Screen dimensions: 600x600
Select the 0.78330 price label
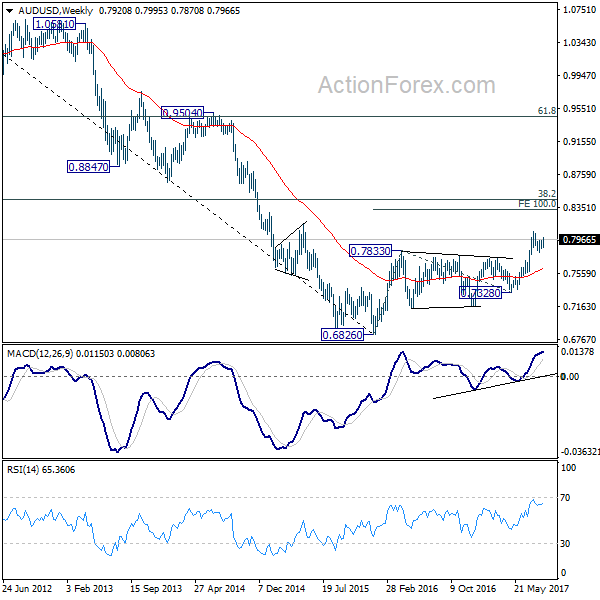pos(370,251)
